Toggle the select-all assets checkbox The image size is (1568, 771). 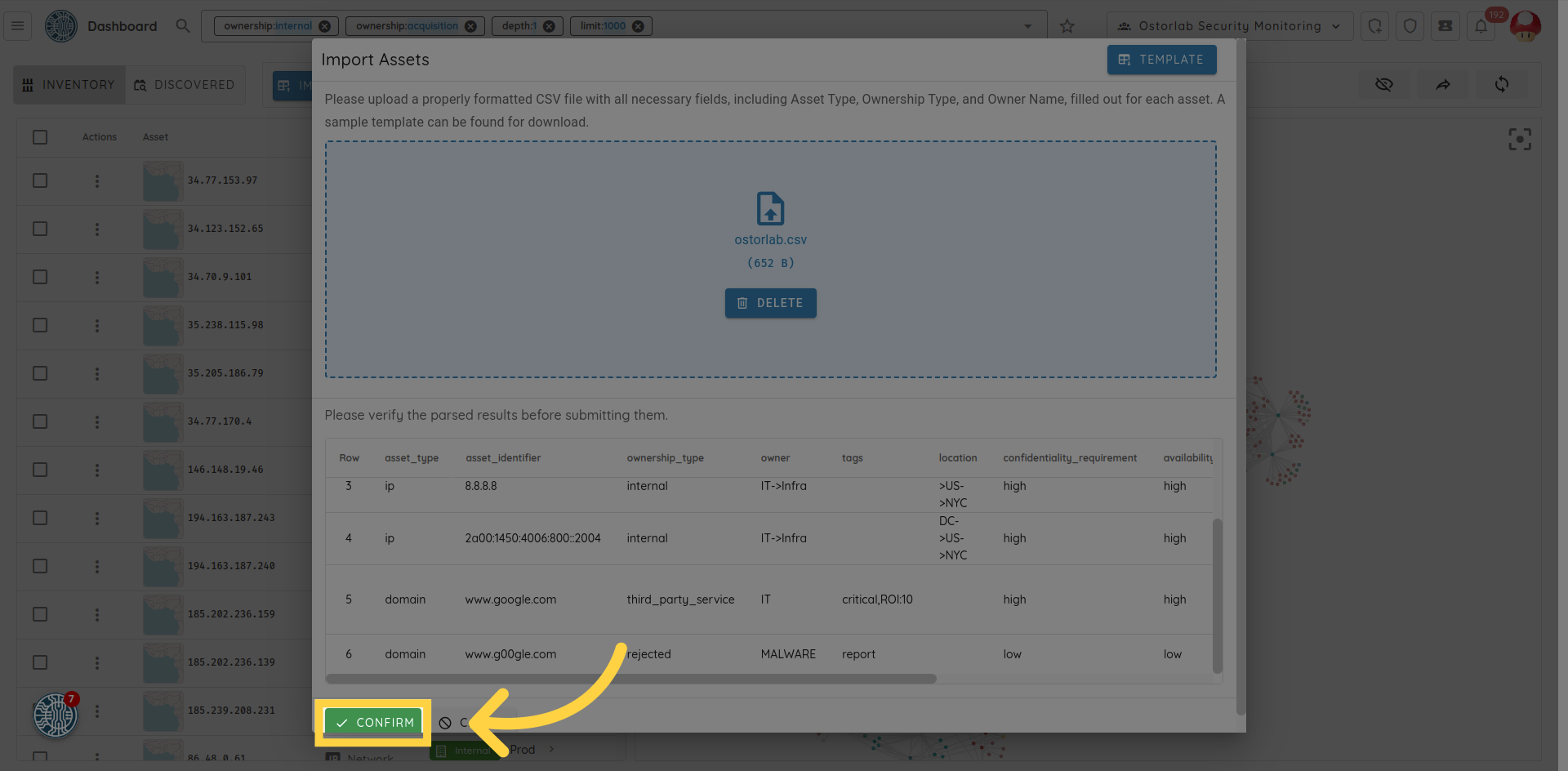point(40,137)
